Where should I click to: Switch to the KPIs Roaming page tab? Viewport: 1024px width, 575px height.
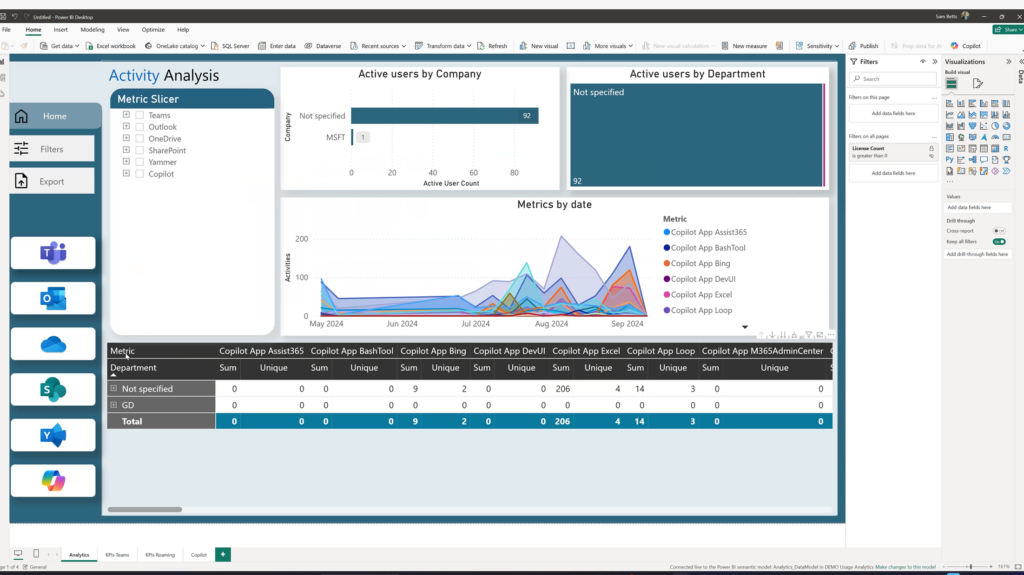160,555
